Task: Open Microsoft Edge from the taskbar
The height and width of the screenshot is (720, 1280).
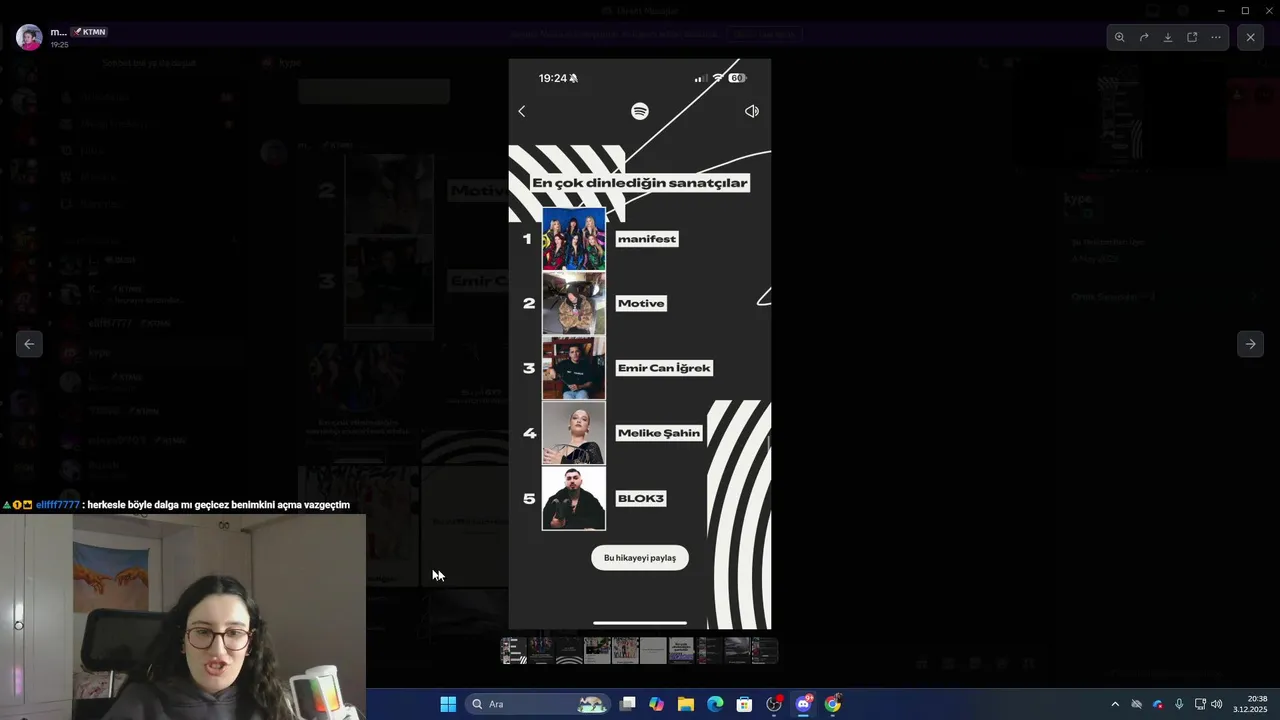Action: pyautogui.click(x=715, y=704)
